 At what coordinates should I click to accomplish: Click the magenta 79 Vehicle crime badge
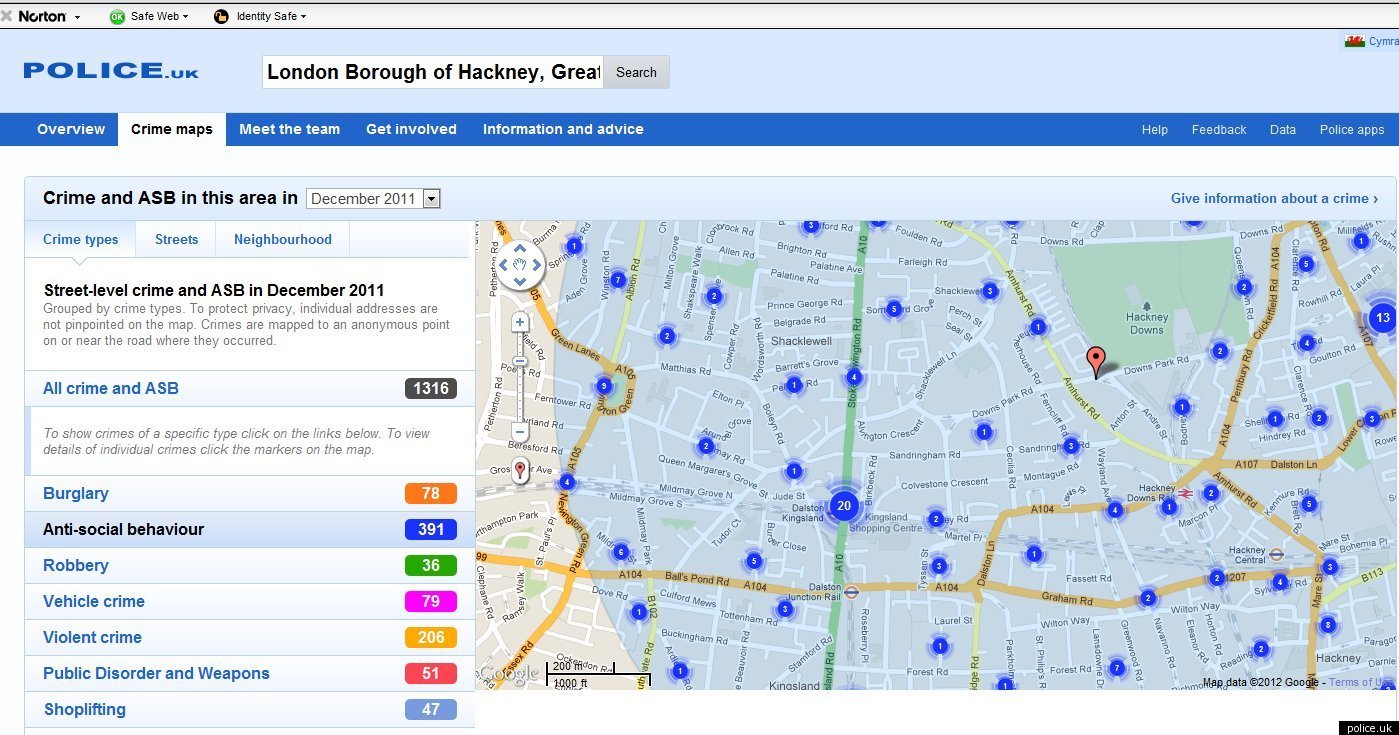coord(431,601)
